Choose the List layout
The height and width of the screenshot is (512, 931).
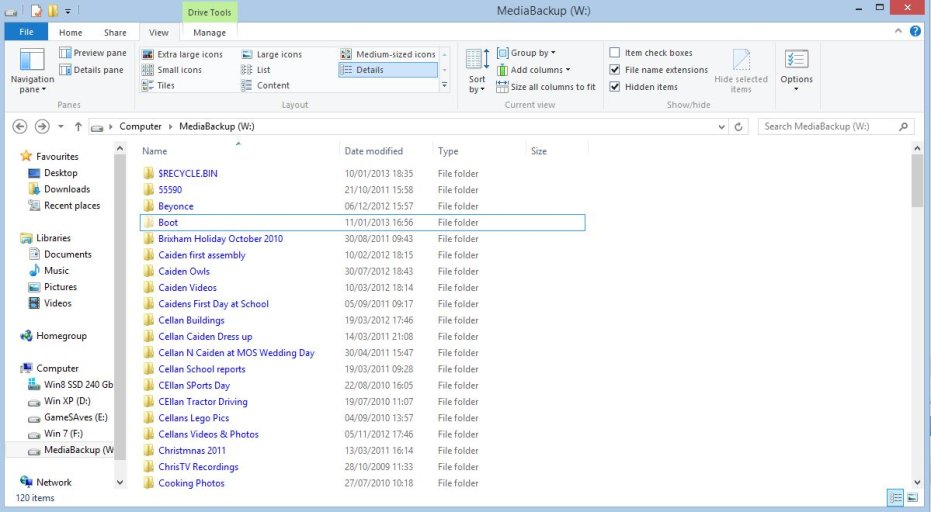pyautogui.click(x=256, y=69)
